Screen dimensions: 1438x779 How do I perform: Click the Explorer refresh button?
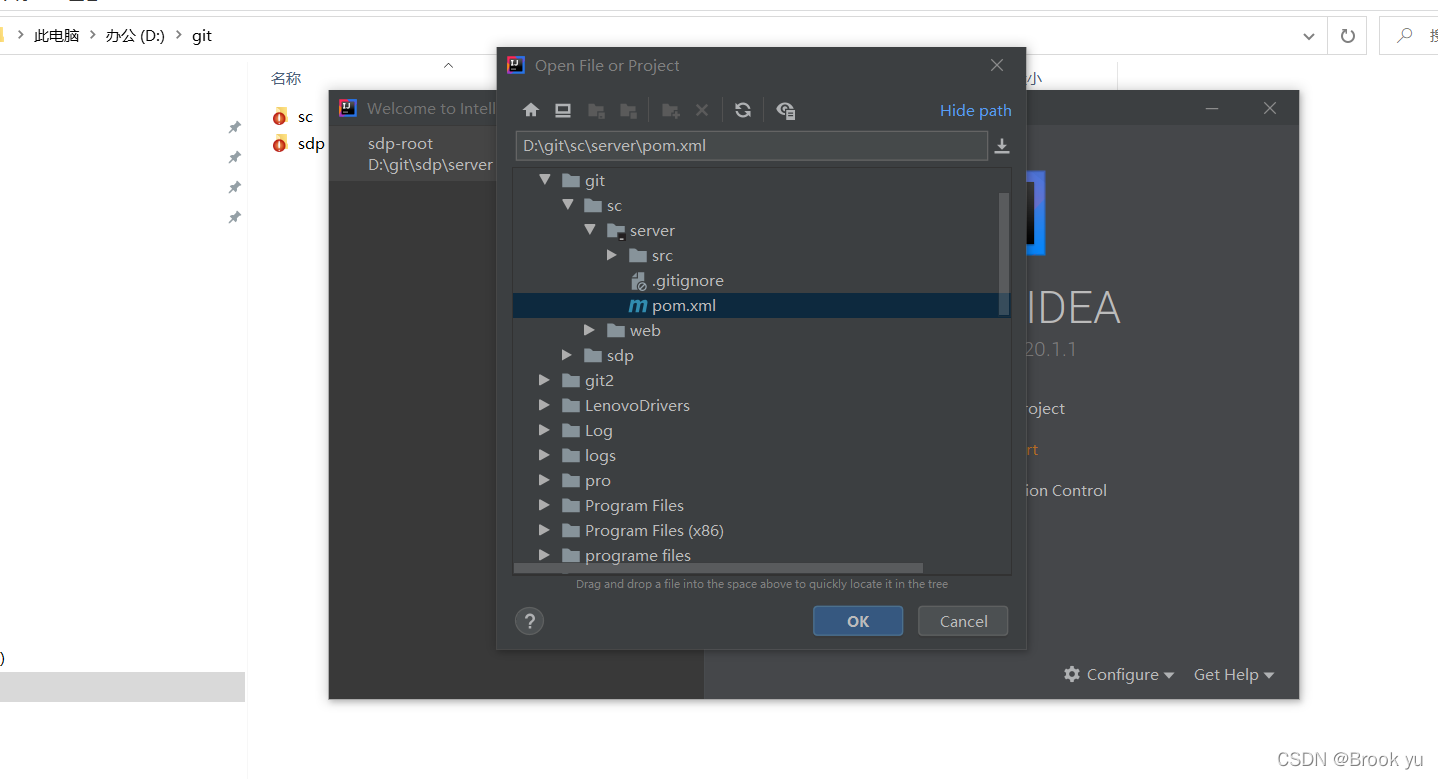[x=1347, y=36]
